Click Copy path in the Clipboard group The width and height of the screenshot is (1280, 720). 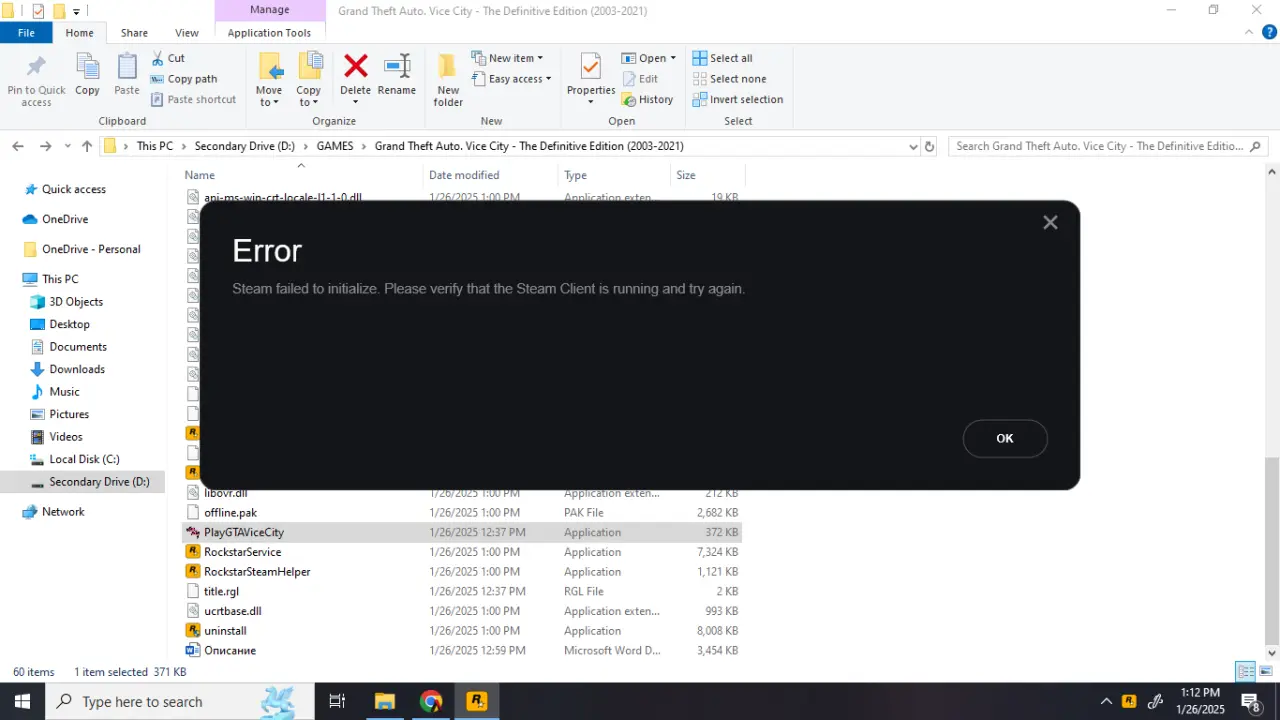(x=184, y=79)
